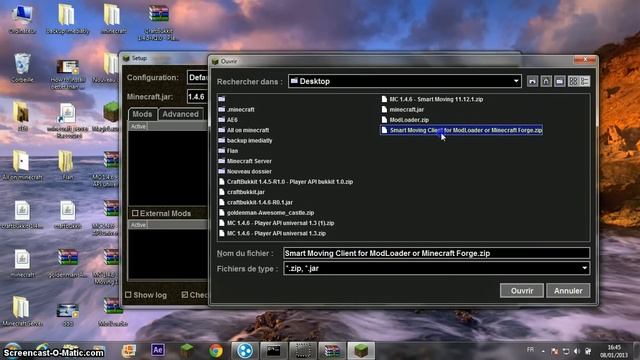Open the Minecraft.jar 1.4.6 dropdown in Setup window
This screenshot has height=360, width=640.
pos(198,97)
